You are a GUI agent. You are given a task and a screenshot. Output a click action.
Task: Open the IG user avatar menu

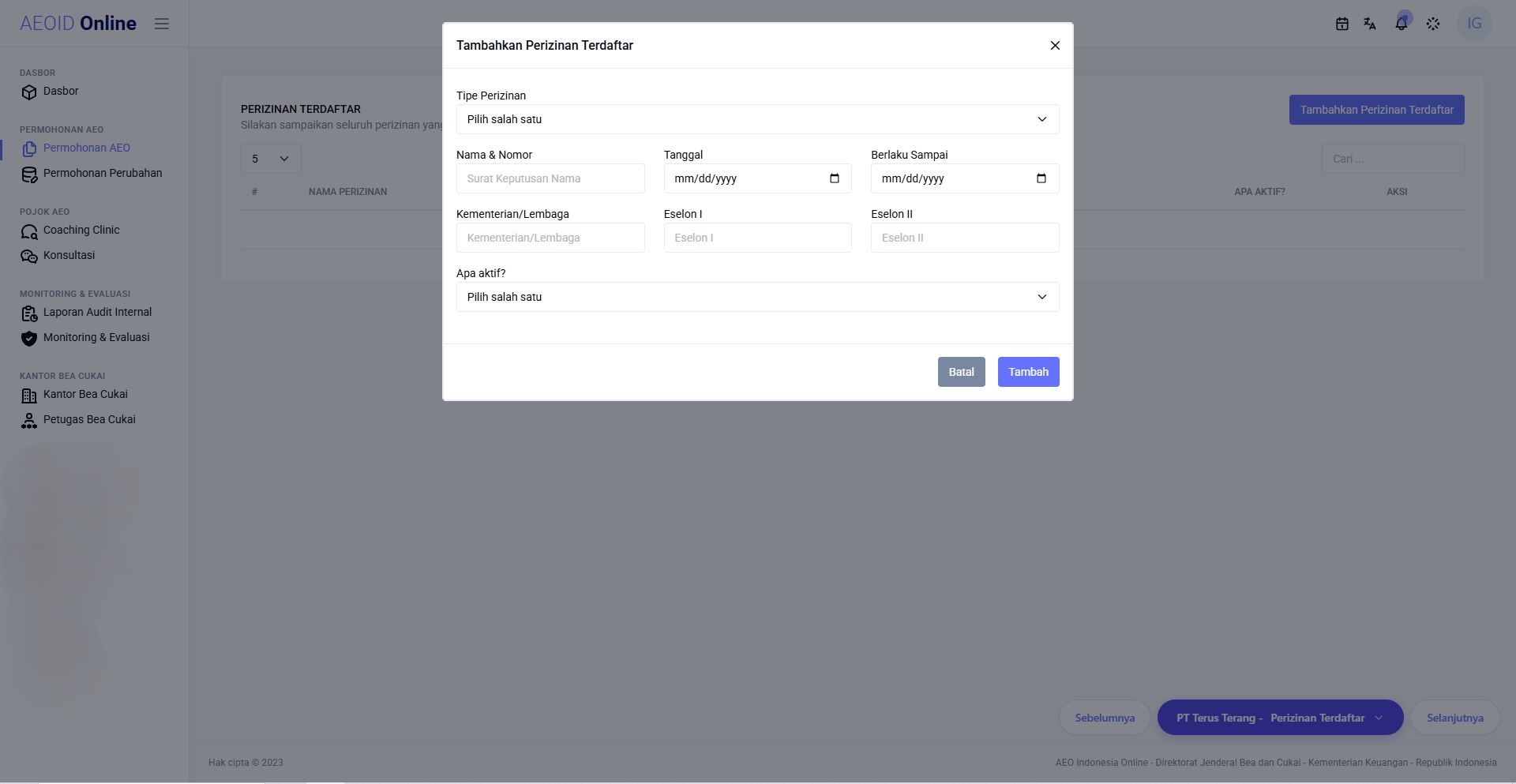coord(1474,24)
